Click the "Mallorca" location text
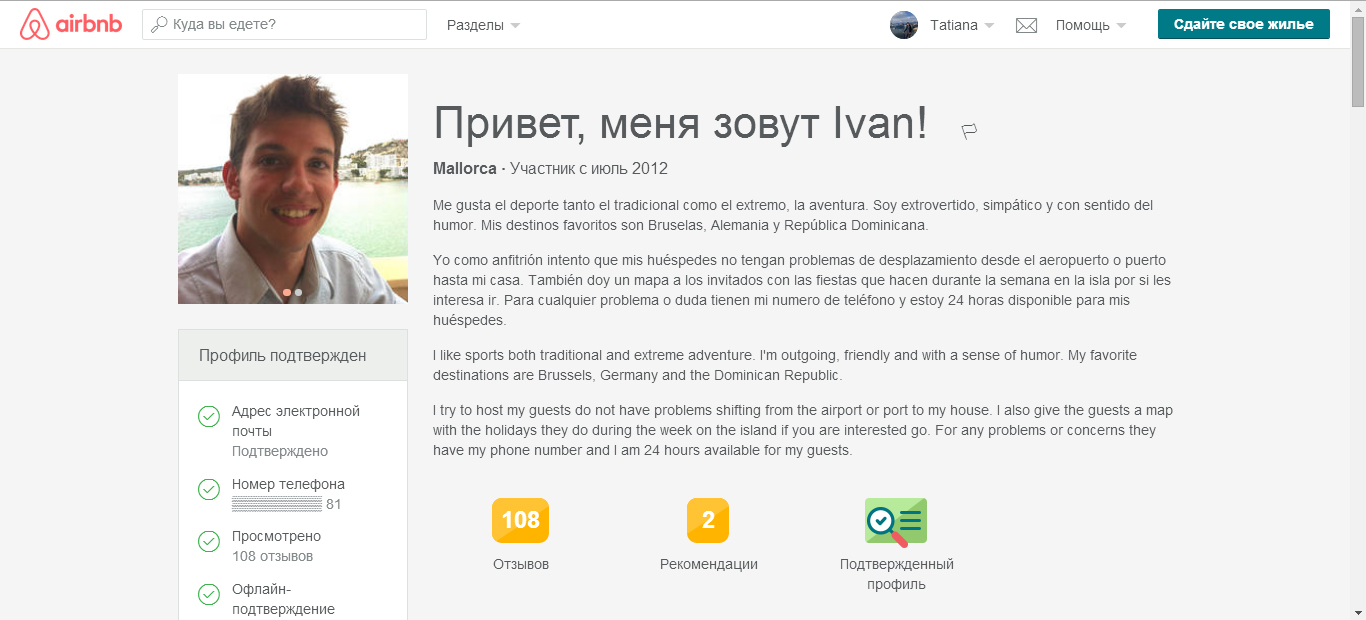 pyautogui.click(x=465, y=168)
